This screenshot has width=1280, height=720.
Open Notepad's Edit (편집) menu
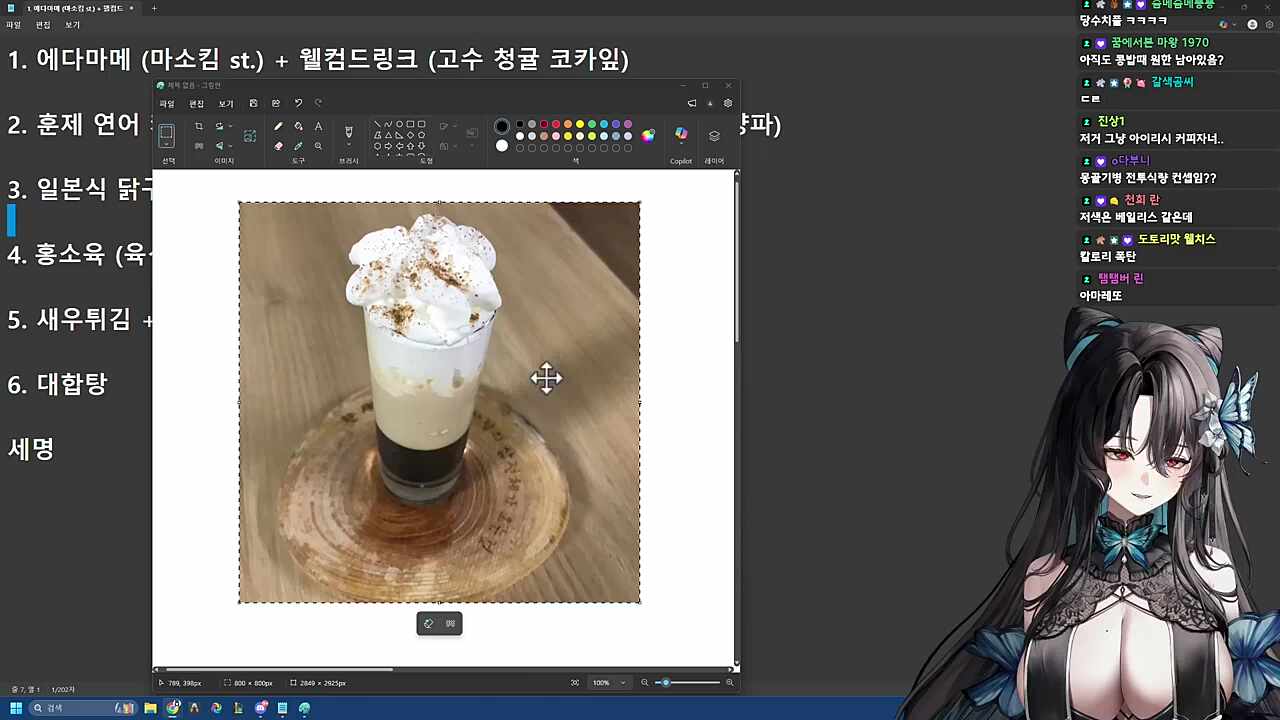(43, 25)
